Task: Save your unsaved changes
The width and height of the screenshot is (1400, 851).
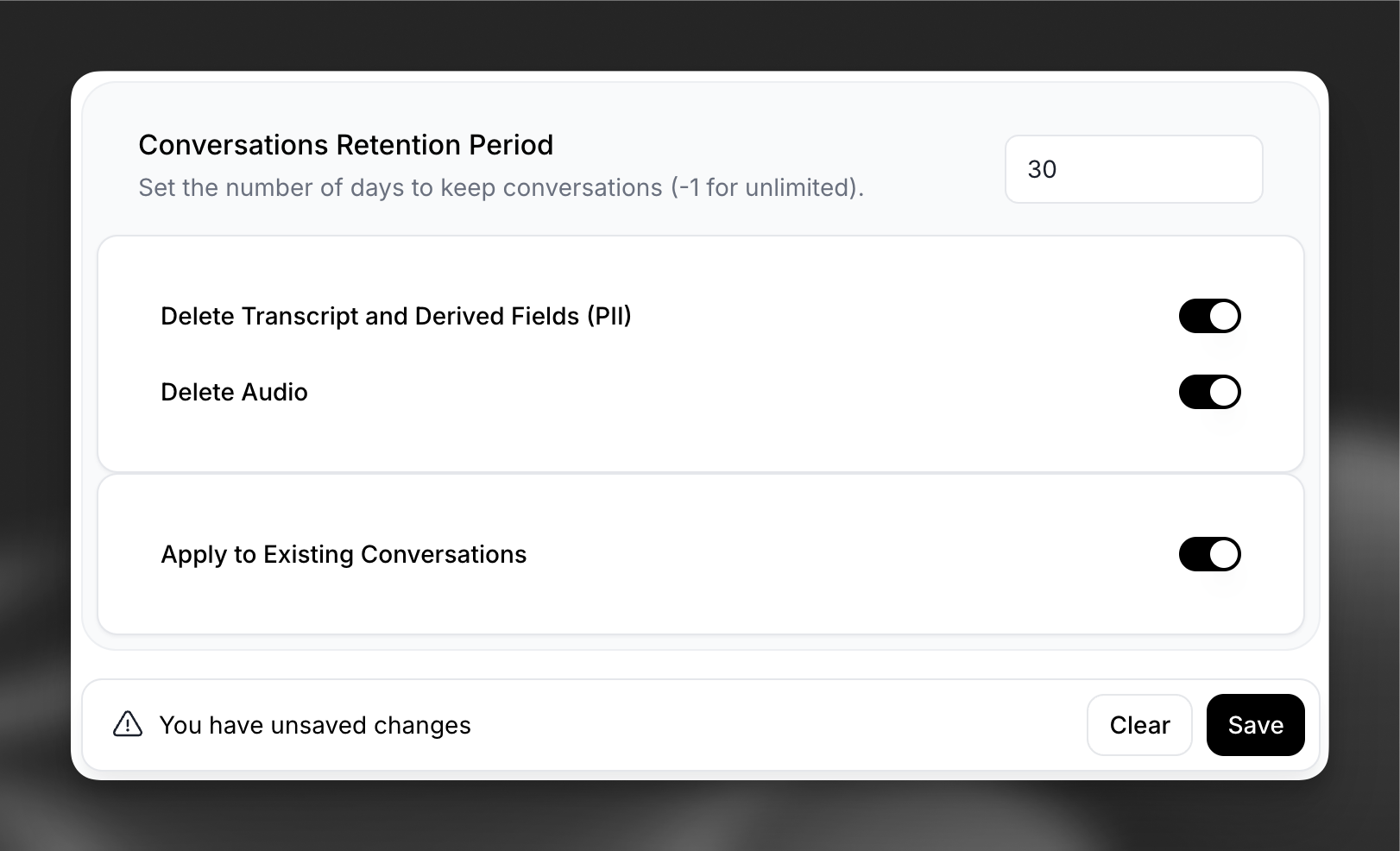Action: pos(1256,725)
